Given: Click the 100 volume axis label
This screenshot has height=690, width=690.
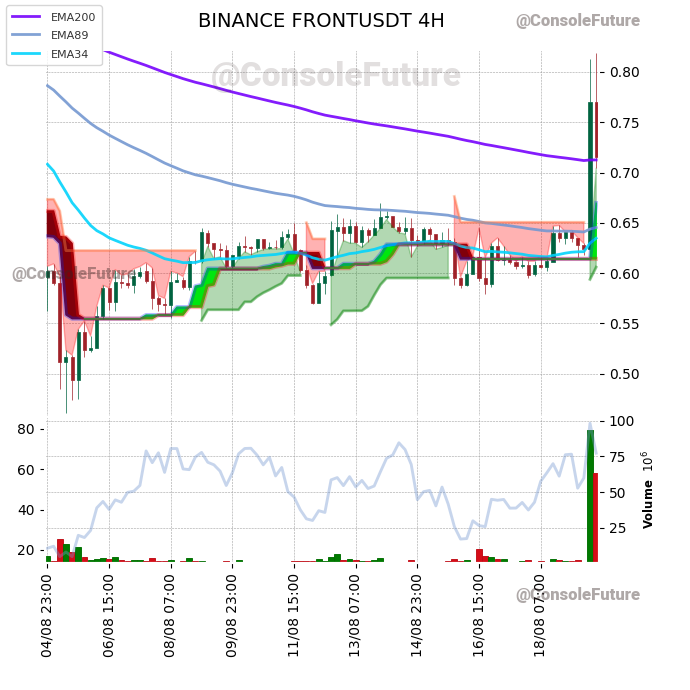Looking at the screenshot, I should pyautogui.click(x=622, y=421).
